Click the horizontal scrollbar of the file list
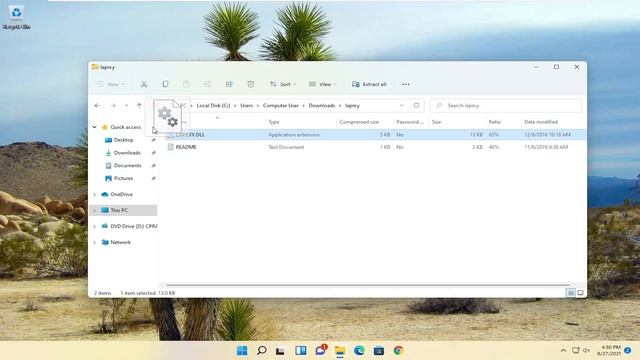The image size is (640, 360). (368, 285)
